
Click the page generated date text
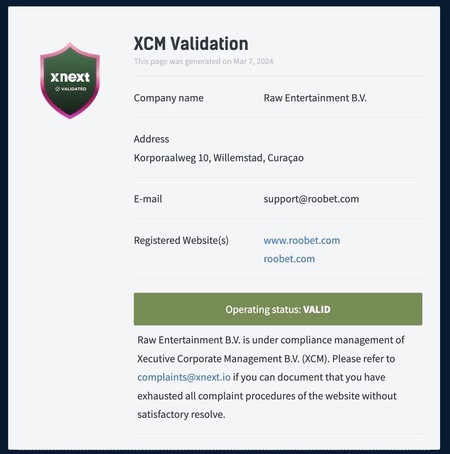tap(204, 61)
